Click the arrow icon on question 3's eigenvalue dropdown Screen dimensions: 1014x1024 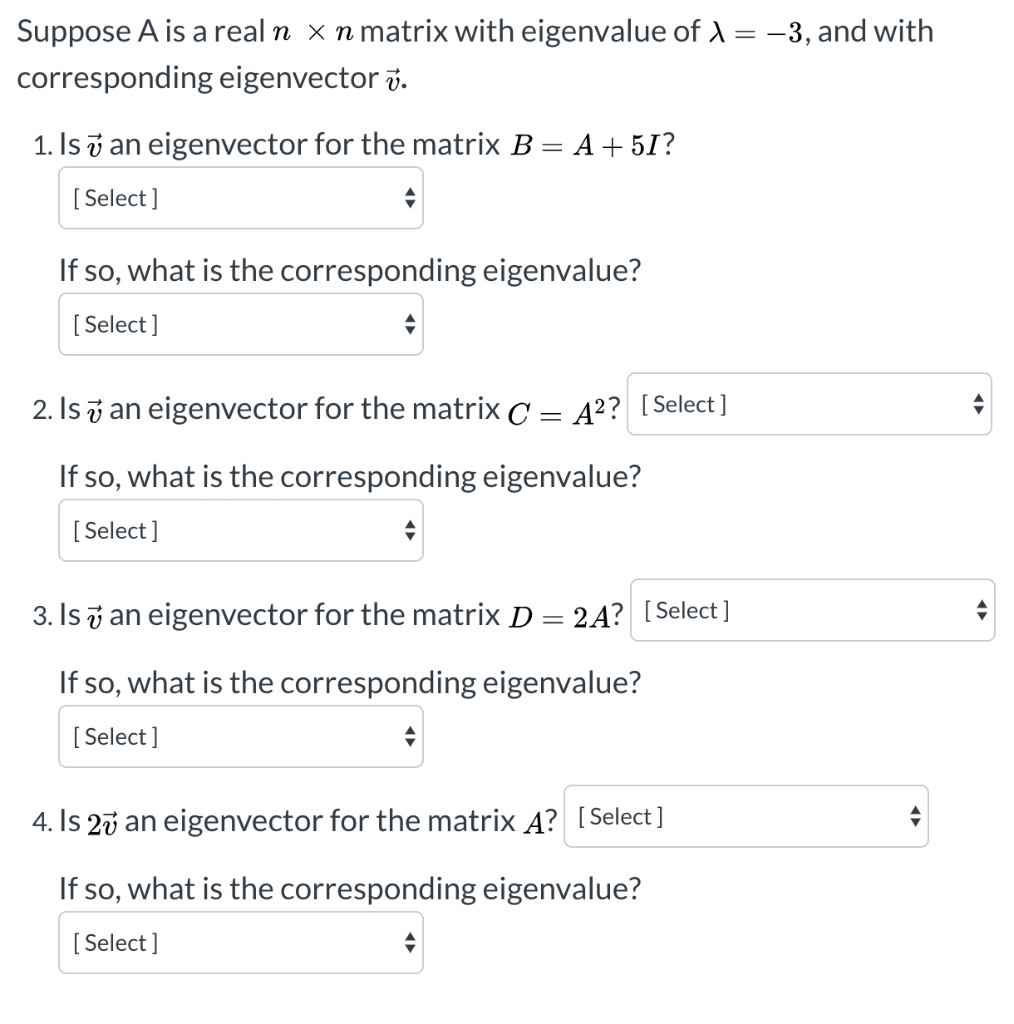[x=409, y=736]
